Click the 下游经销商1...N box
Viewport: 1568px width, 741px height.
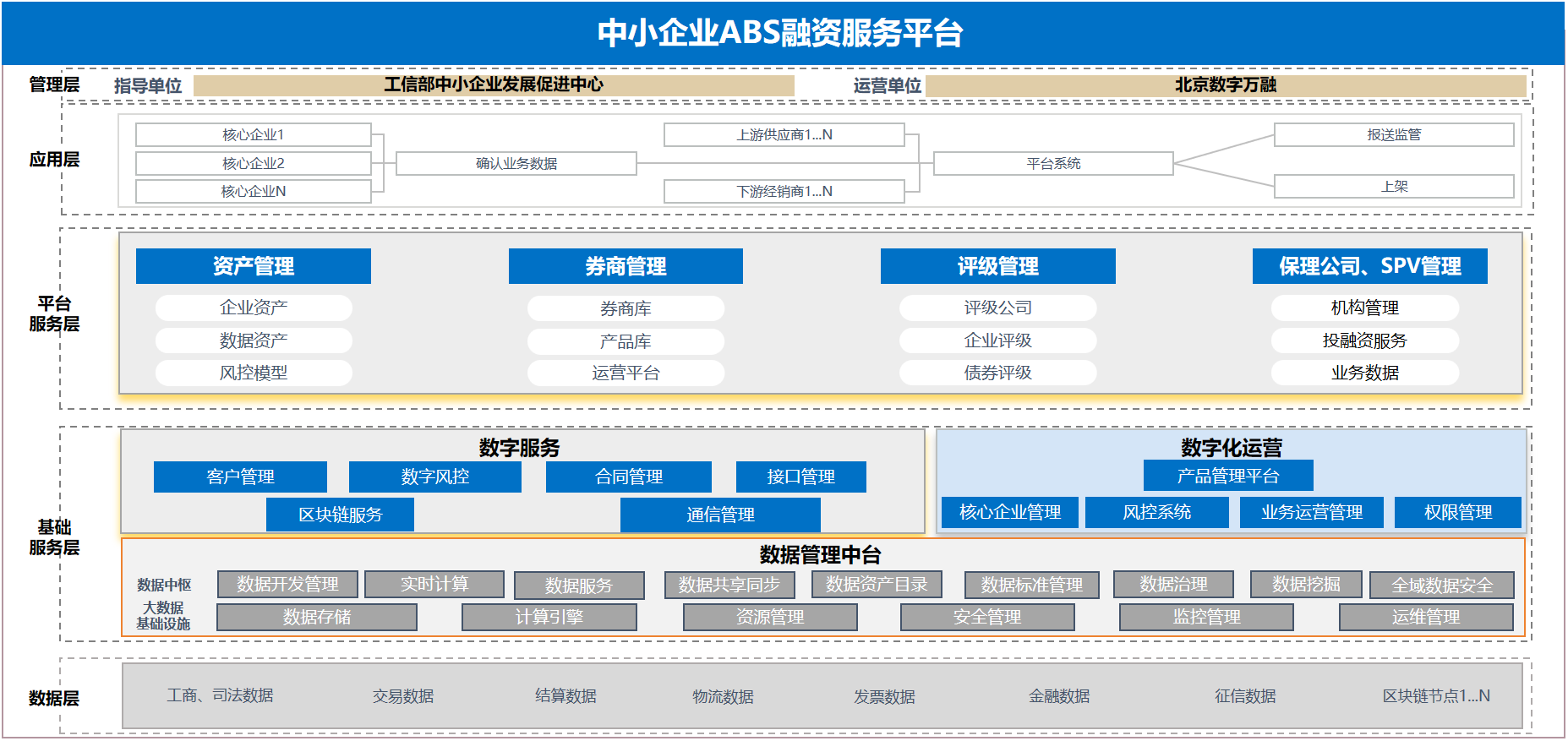click(x=784, y=191)
